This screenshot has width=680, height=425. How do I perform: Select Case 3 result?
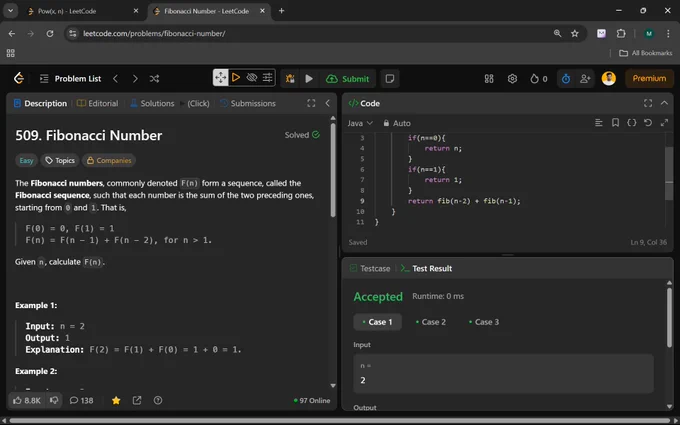click(x=484, y=322)
